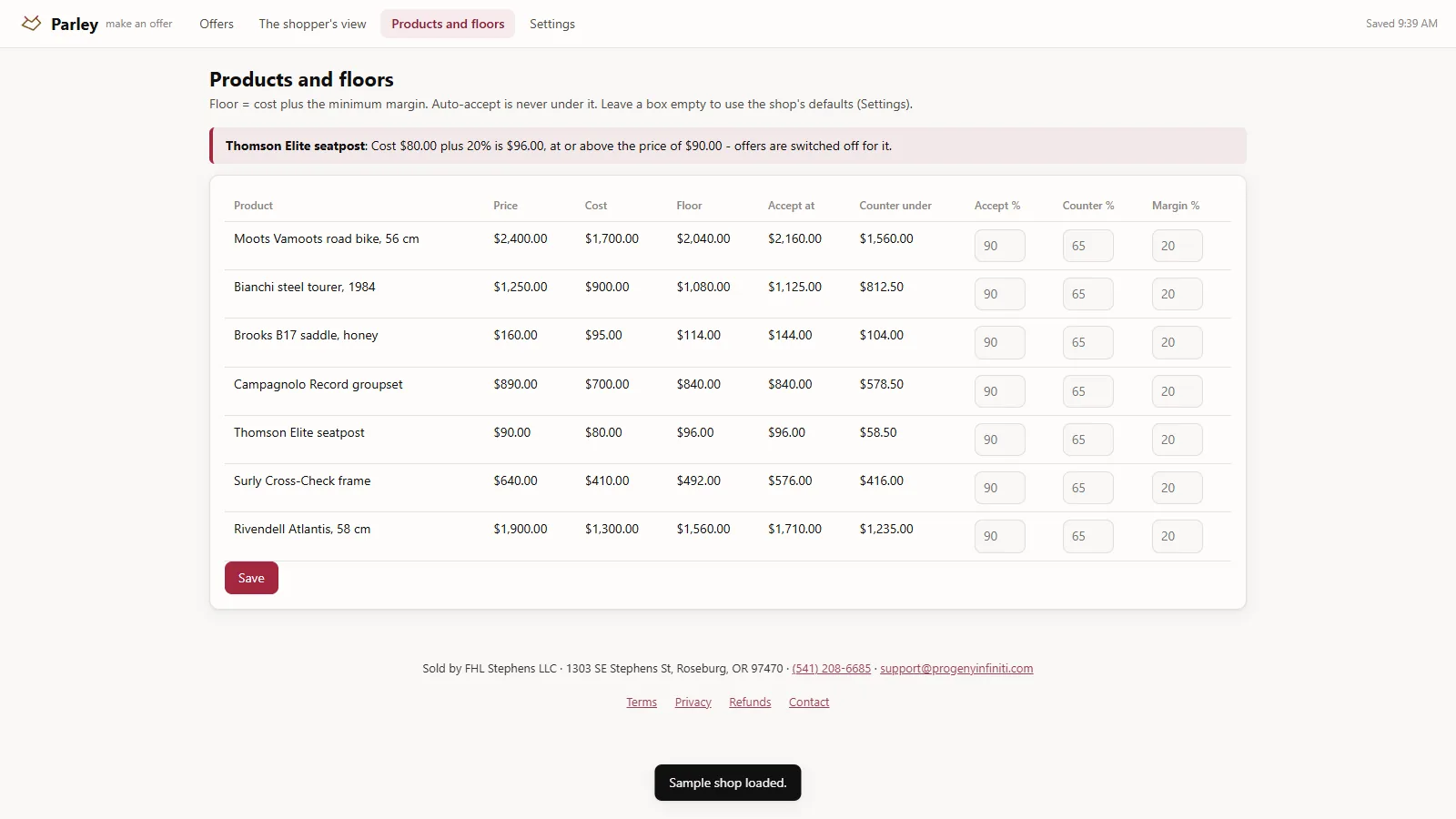The image size is (1456, 819).
Task: Edit Accept % for Moots Vamoots road bike
Action: (x=999, y=246)
